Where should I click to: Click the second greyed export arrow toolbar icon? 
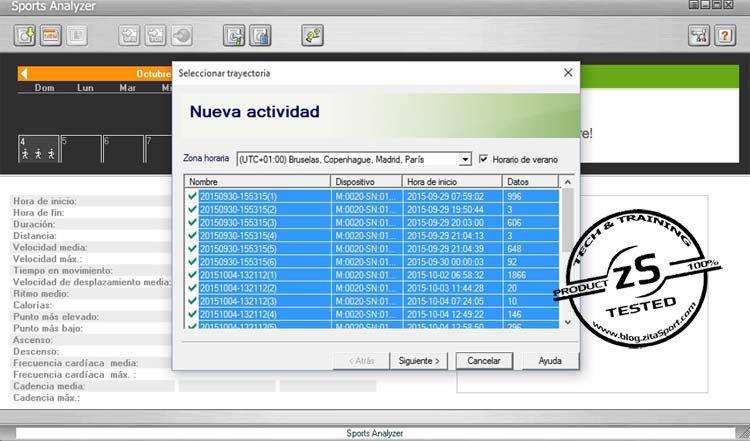(155, 36)
